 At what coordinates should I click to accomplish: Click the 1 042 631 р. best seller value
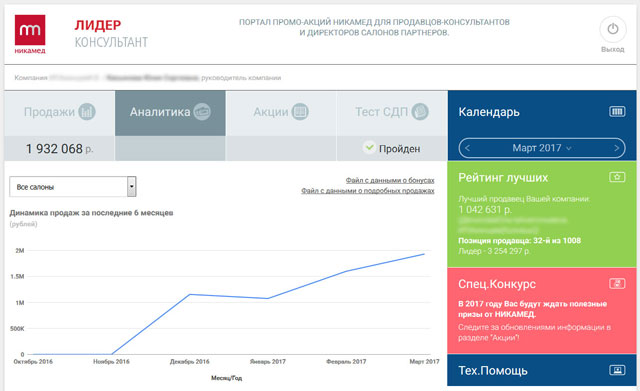point(484,209)
